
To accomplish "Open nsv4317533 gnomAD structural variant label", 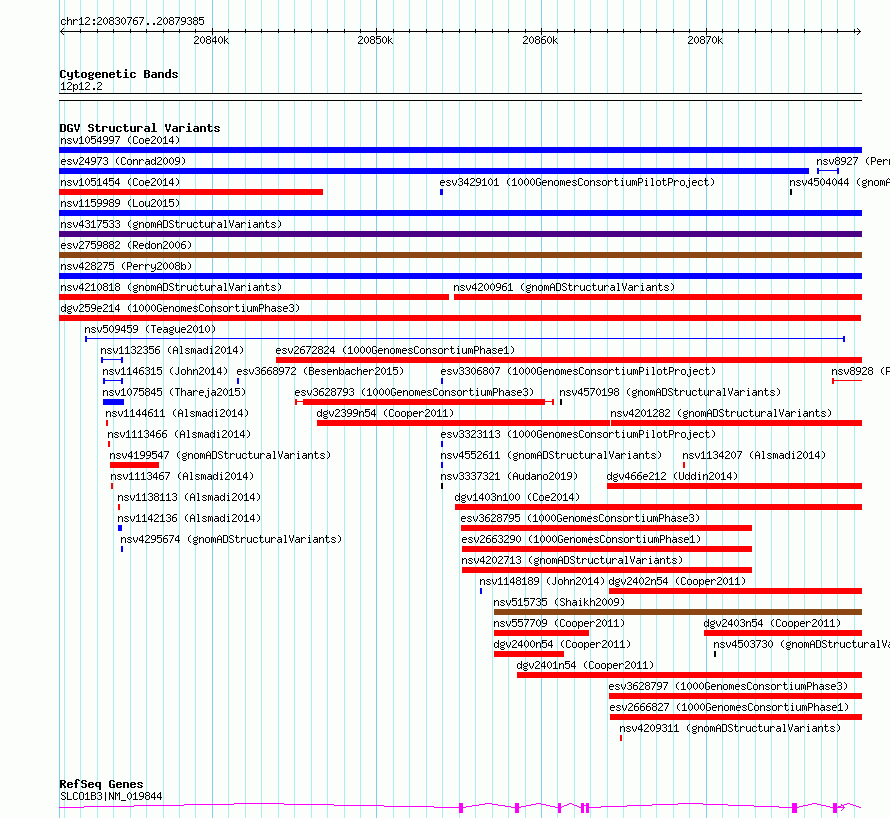I will 171,224.
